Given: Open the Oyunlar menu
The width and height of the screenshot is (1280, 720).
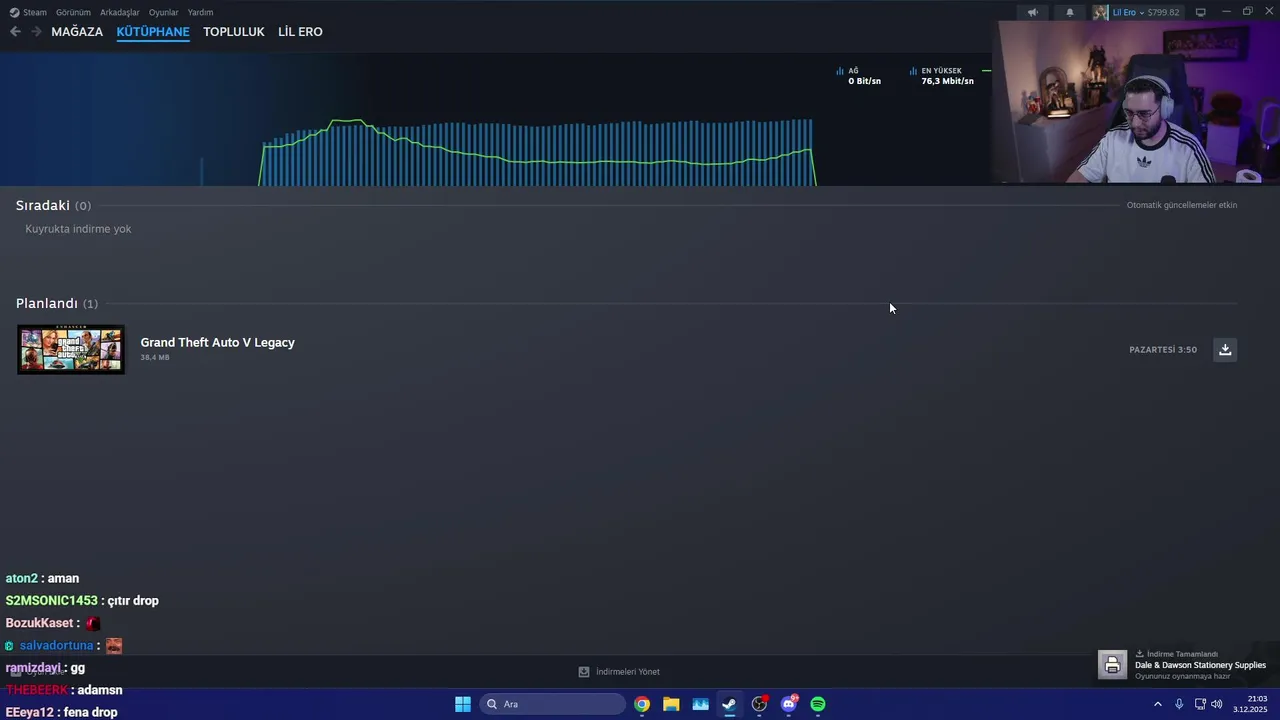Looking at the screenshot, I should 164,12.
